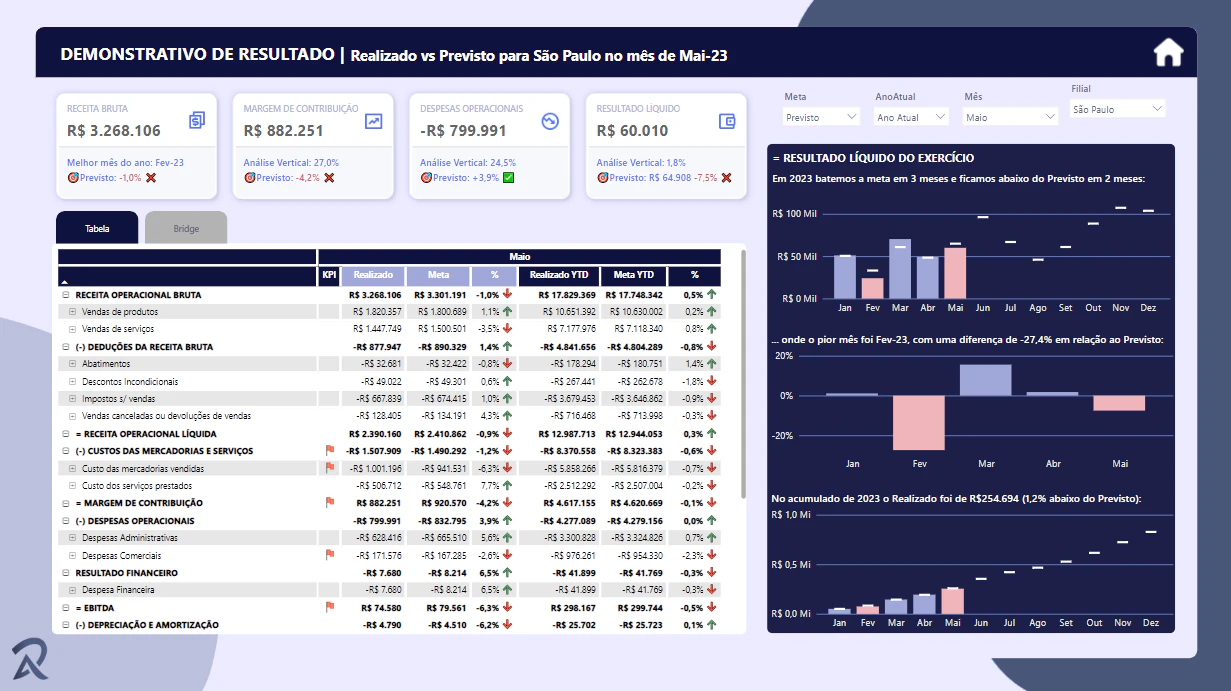Image resolution: width=1231 pixels, height=691 pixels.
Task: Click the "= RESULTADO LÍQUIDO DO EXERCÍCIO" panel title
Action: [x=873, y=157]
